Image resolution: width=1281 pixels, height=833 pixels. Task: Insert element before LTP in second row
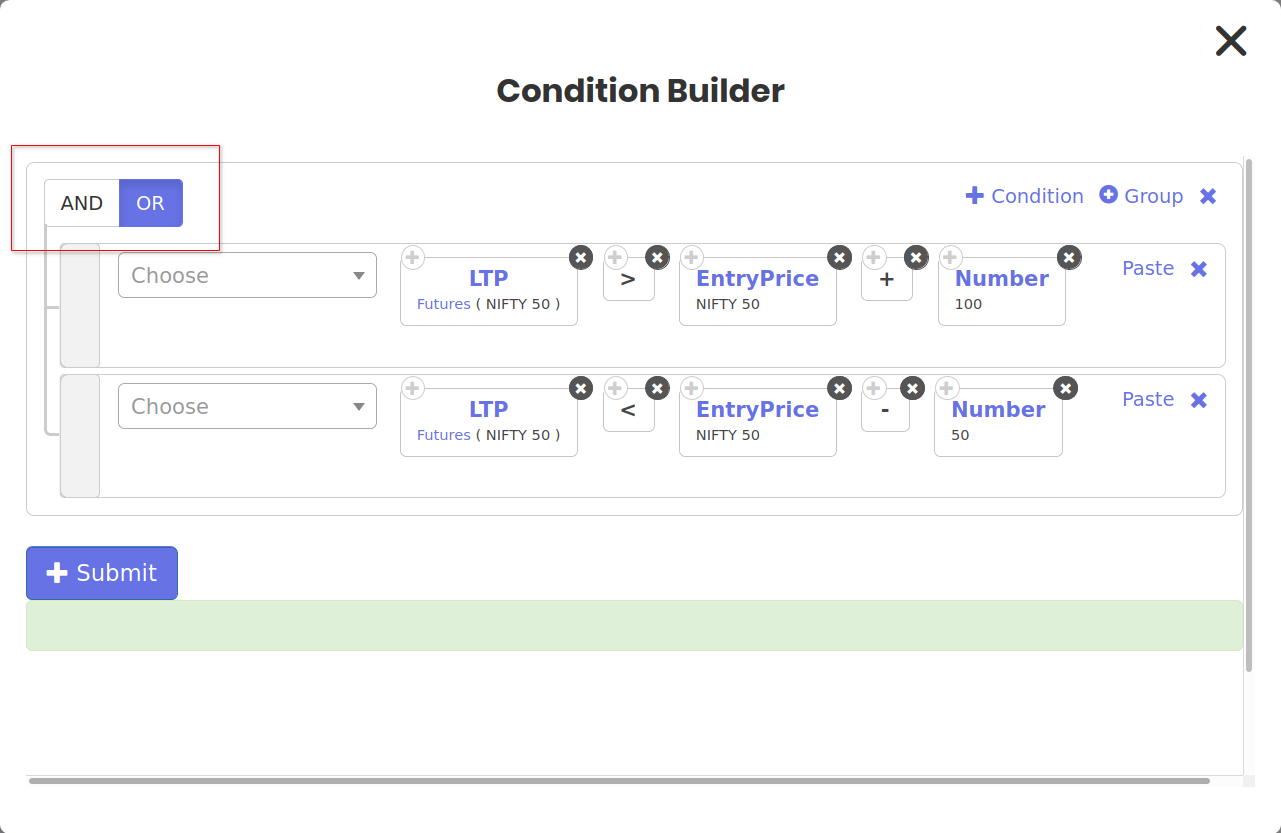pyautogui.click(x=413, y=388)
